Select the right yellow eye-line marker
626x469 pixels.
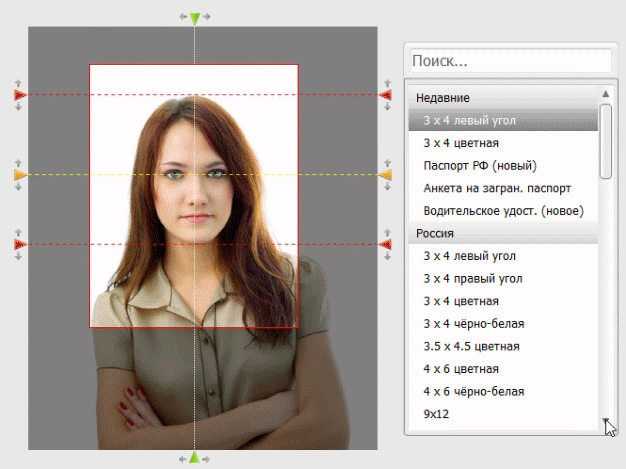tap(386, 175)
